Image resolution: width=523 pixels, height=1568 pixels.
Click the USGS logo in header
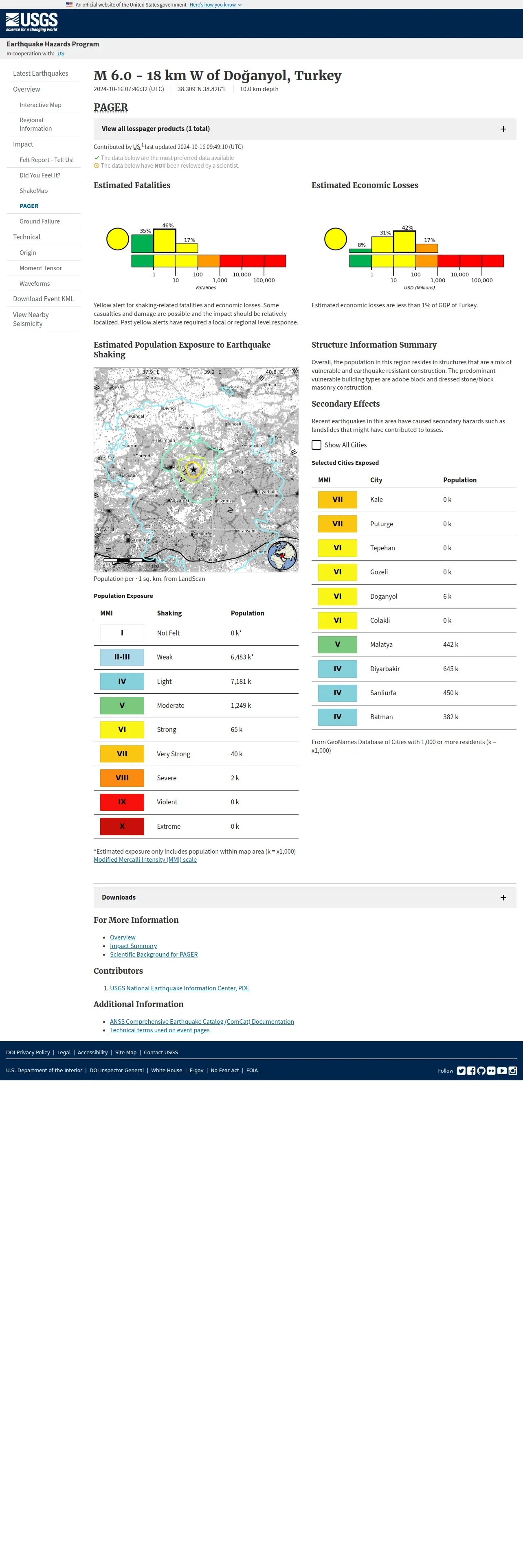(32, 22)
